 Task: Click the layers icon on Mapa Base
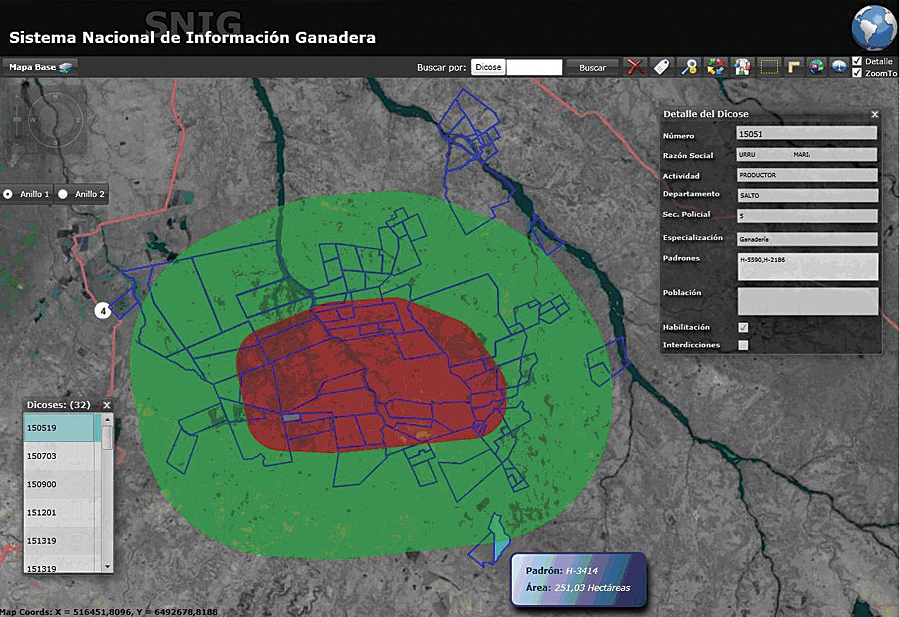pos(65,68)
